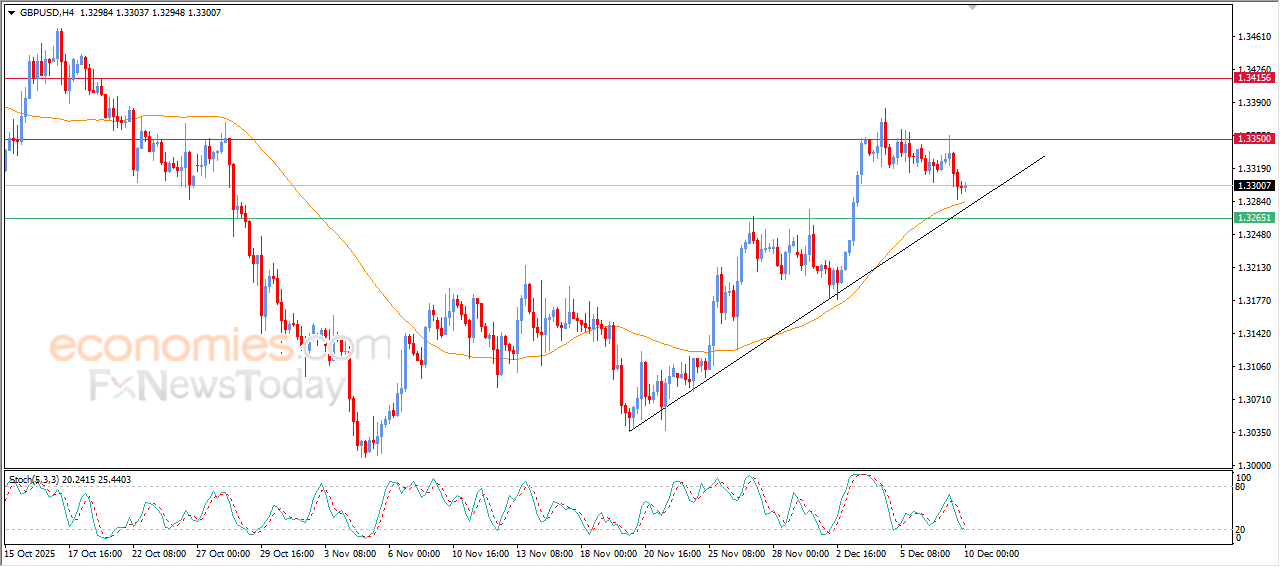This screenshot has height=567, width=1280.
Task: Click the 3 Nov 08:00 time label
Action: [348, 552]
